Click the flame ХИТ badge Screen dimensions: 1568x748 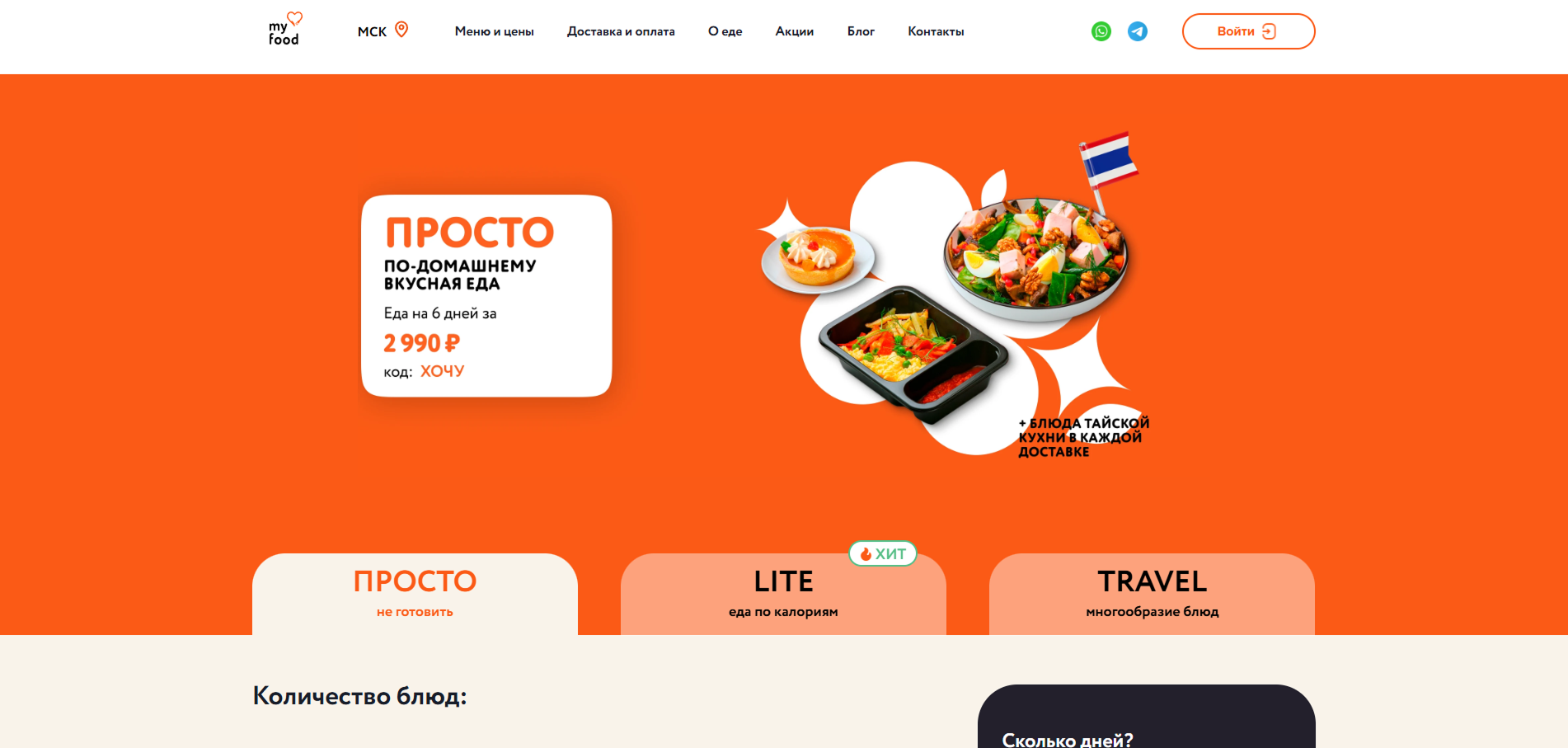coord(883,554)
